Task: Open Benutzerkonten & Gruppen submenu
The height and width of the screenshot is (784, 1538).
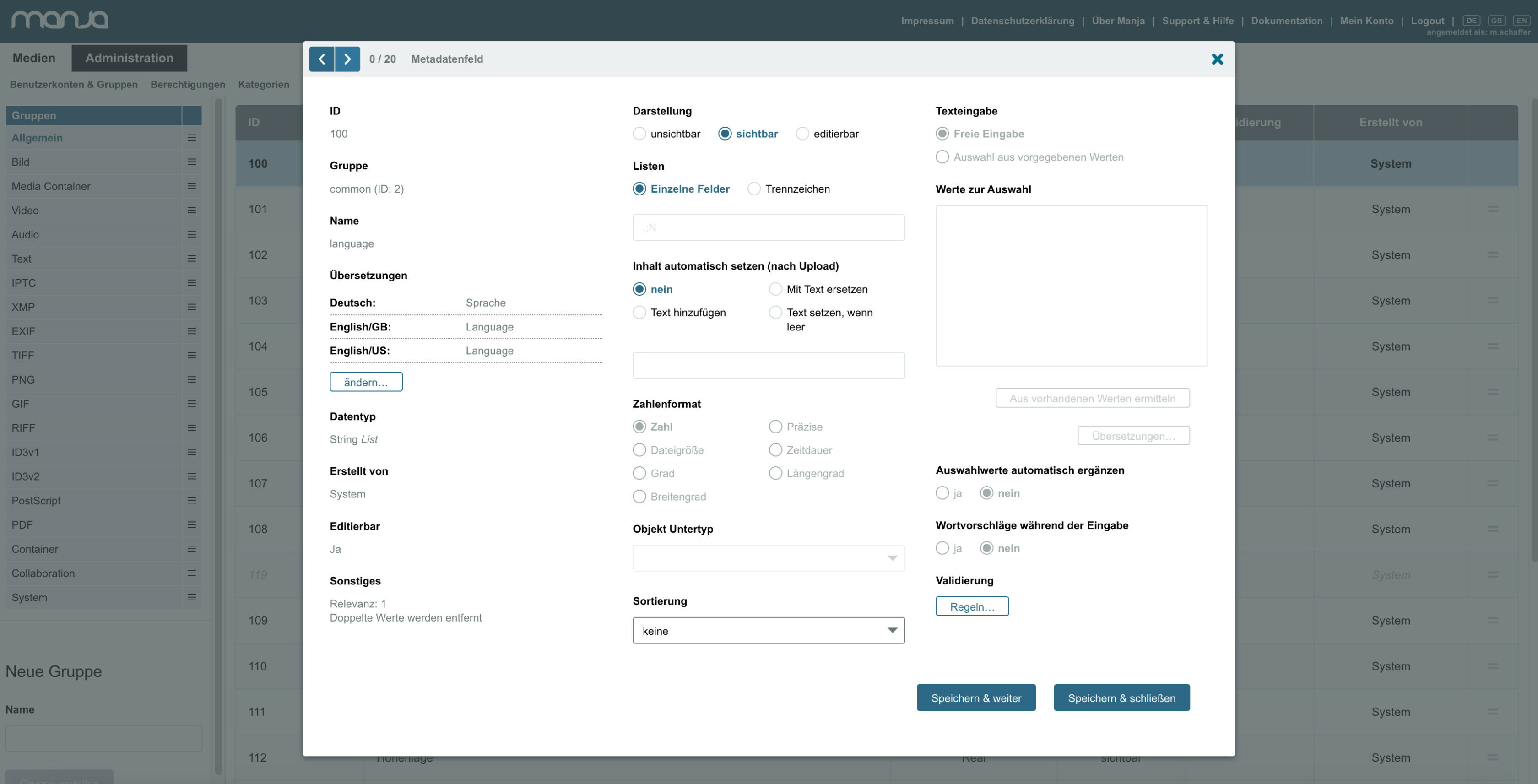Action: tap(74, 84)
